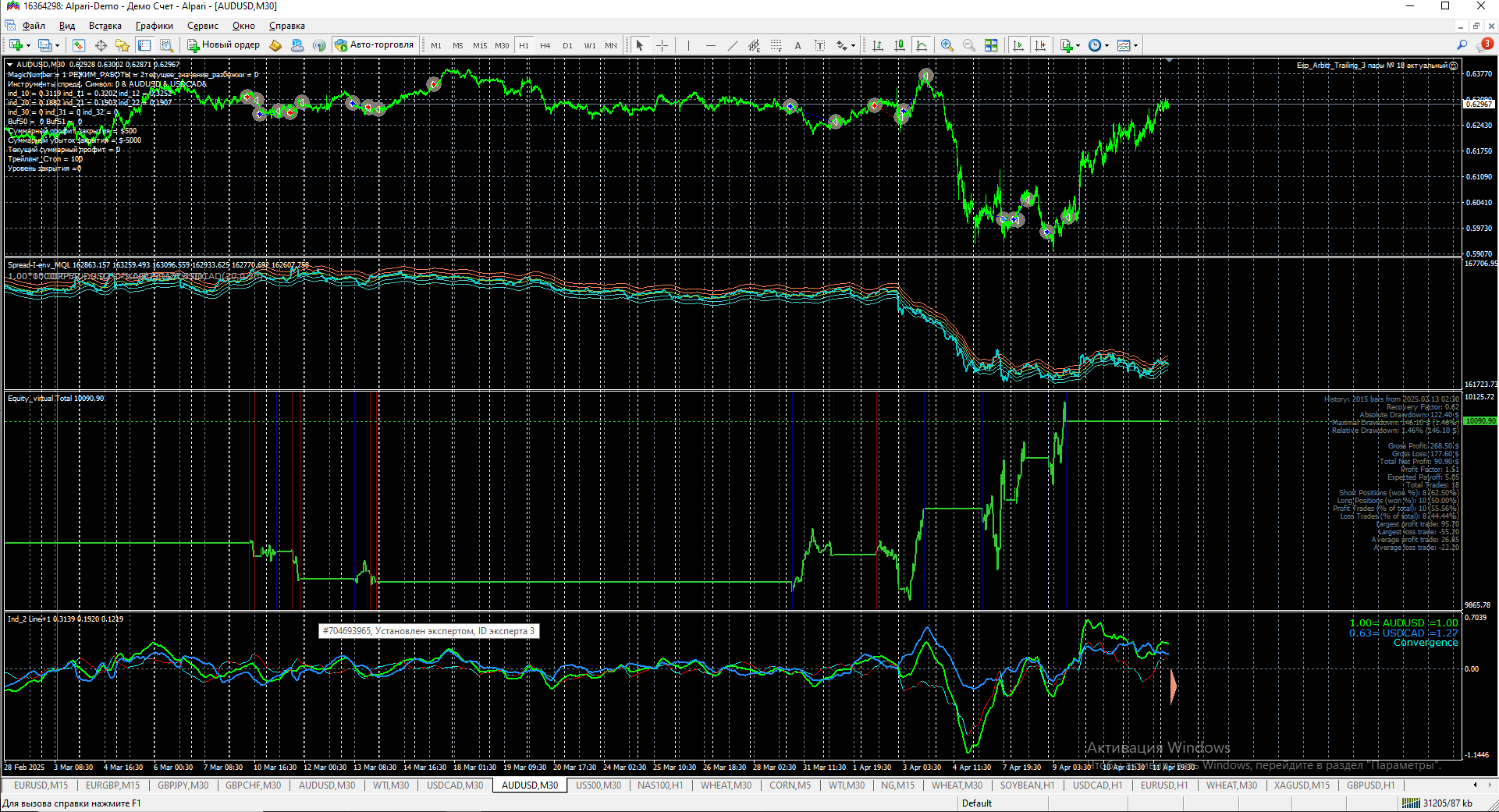Viewport: 1499px width, 812px height.
Task: Select the trendline drawing tool
Action: coord(732,45)
